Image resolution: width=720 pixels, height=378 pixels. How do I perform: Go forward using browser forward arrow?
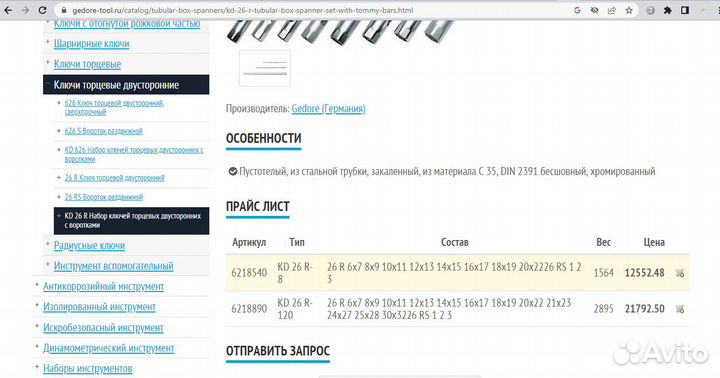[x=25, y=10]
